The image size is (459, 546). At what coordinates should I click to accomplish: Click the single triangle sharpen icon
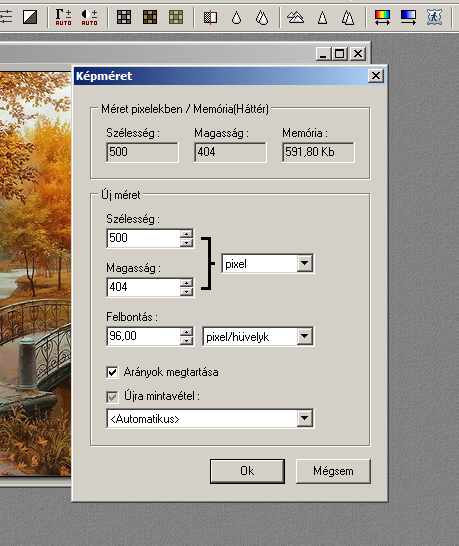[x=322, y=17]
